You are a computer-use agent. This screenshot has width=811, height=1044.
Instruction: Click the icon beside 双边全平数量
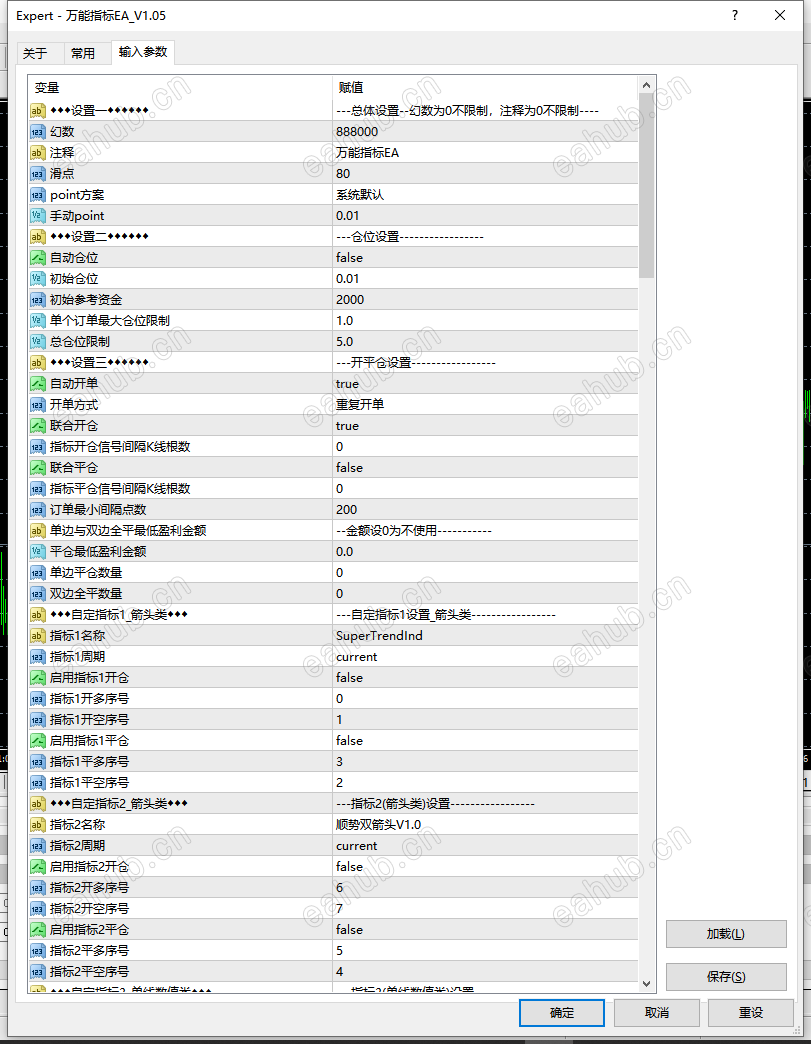[x=37, y=593]
